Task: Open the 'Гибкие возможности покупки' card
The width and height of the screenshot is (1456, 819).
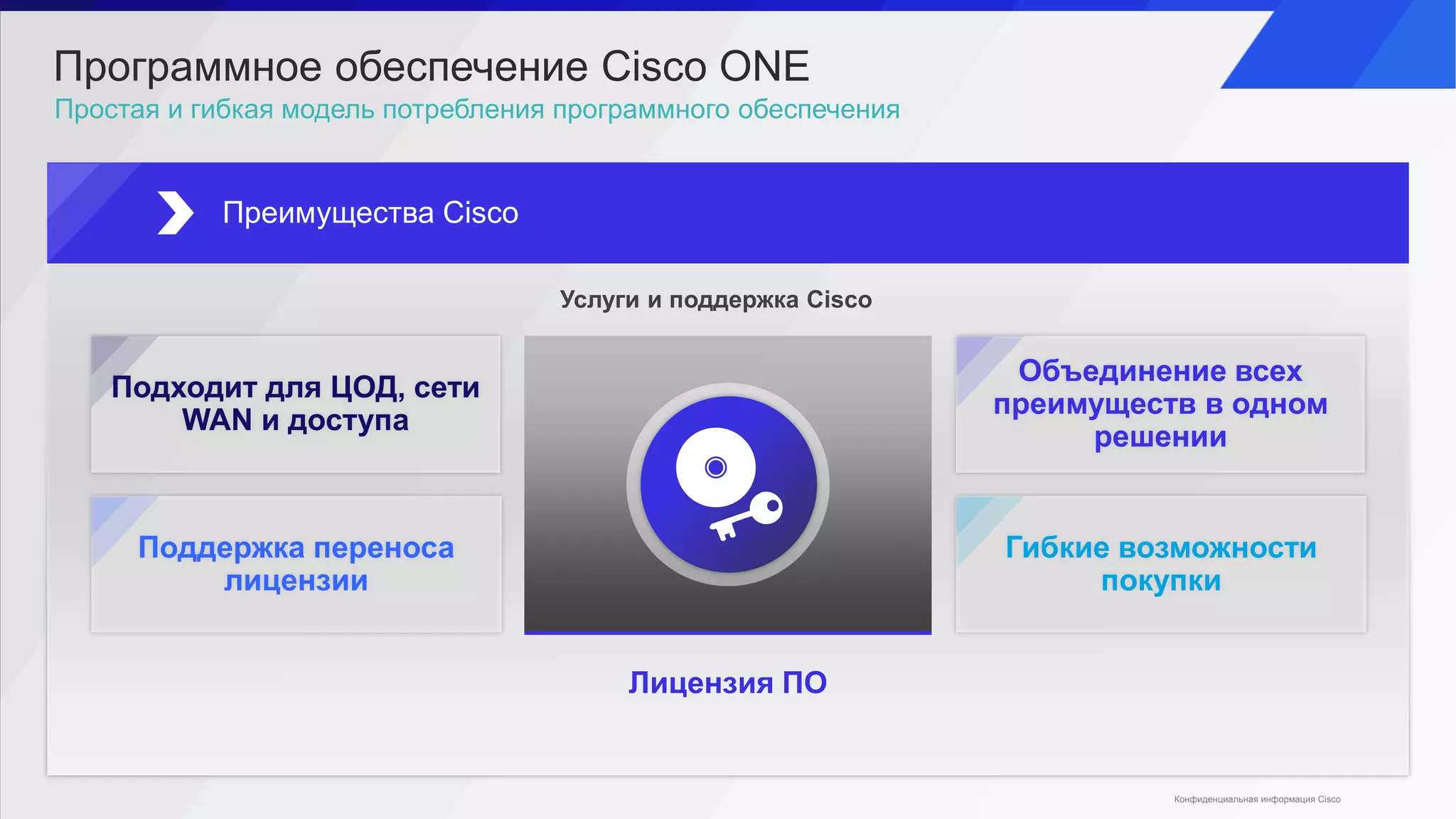Action: [x=1161, y=564]
